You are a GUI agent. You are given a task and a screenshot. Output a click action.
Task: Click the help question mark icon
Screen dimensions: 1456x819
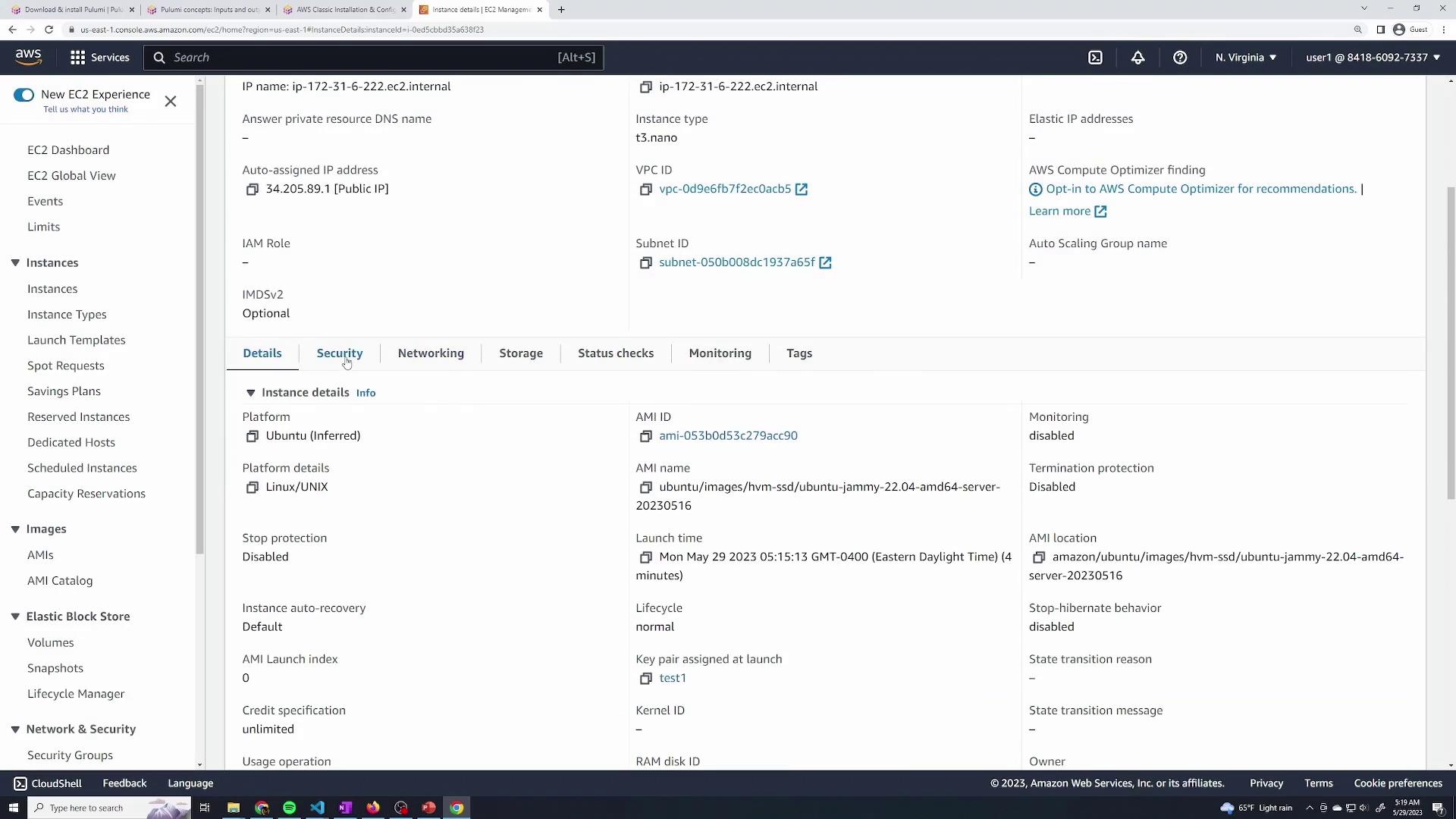1180,58
